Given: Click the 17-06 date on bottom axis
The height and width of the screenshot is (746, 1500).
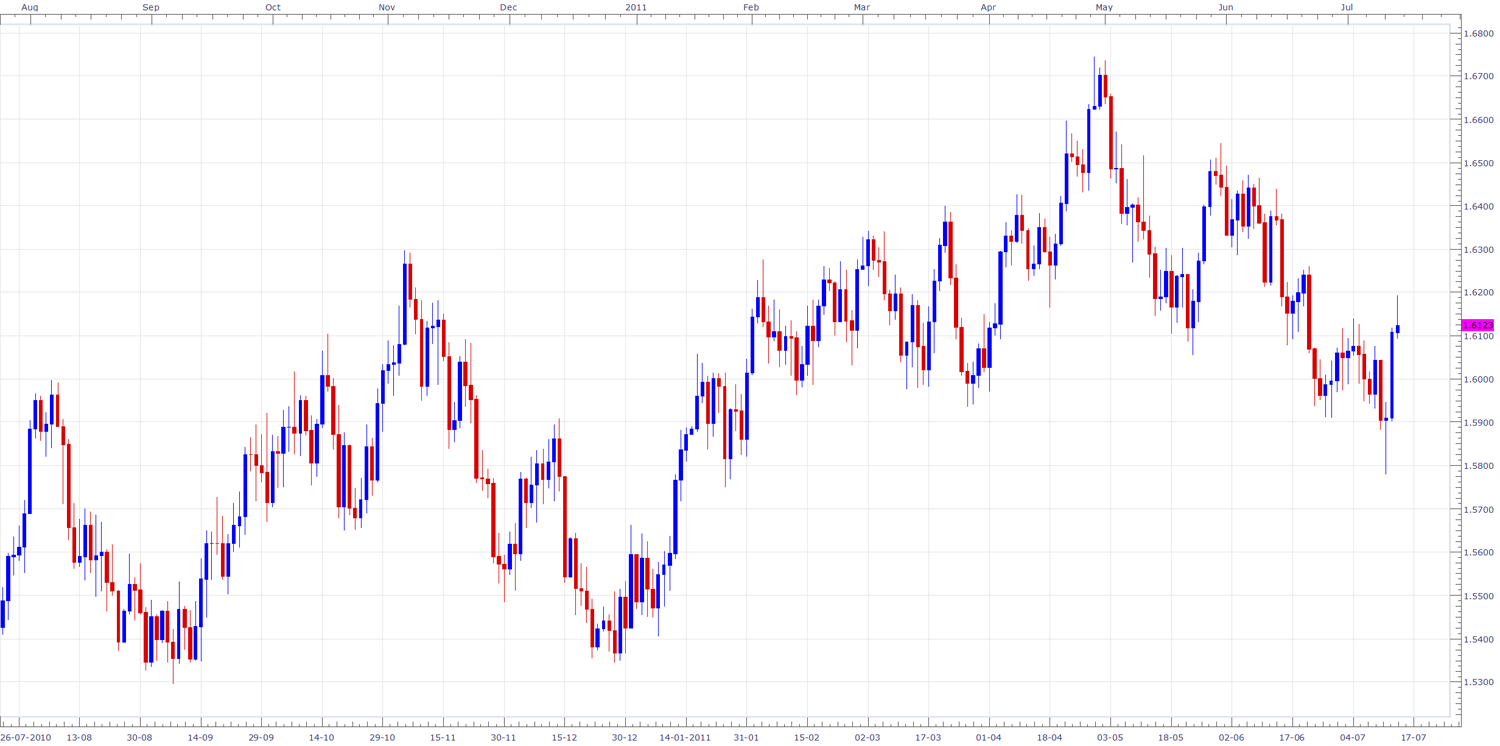Looking at the screenshot, I should click(1292, 738).
